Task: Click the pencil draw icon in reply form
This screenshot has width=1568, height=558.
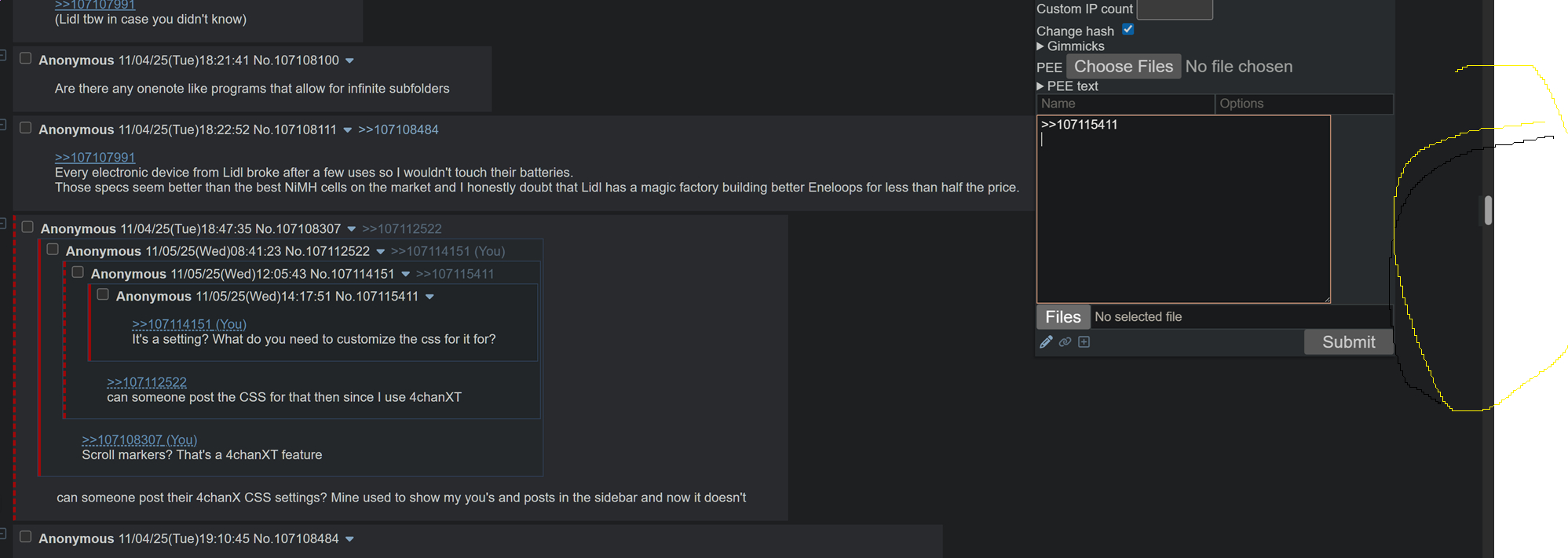Action: coord(1046,342)
